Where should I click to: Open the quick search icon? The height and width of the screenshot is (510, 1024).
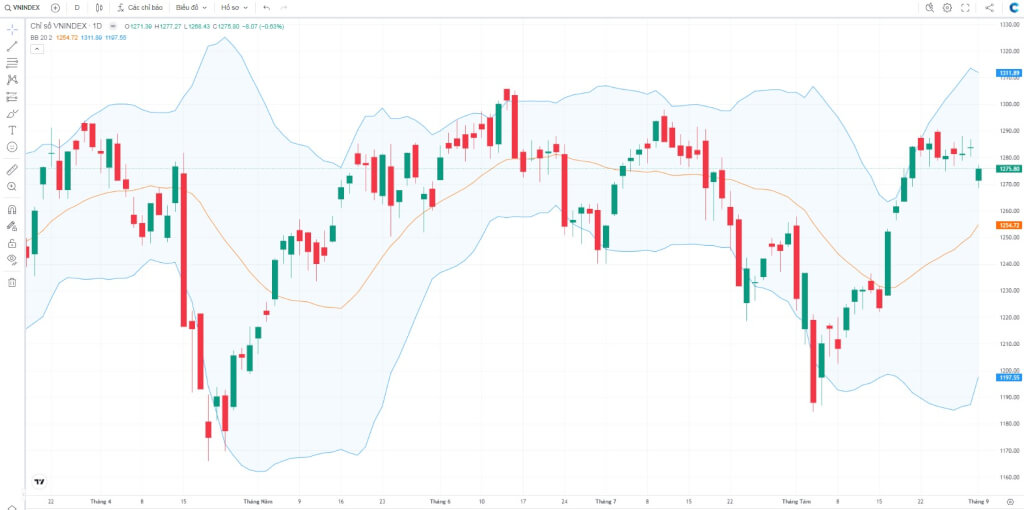pyautogui.click(x=930, y=8)
